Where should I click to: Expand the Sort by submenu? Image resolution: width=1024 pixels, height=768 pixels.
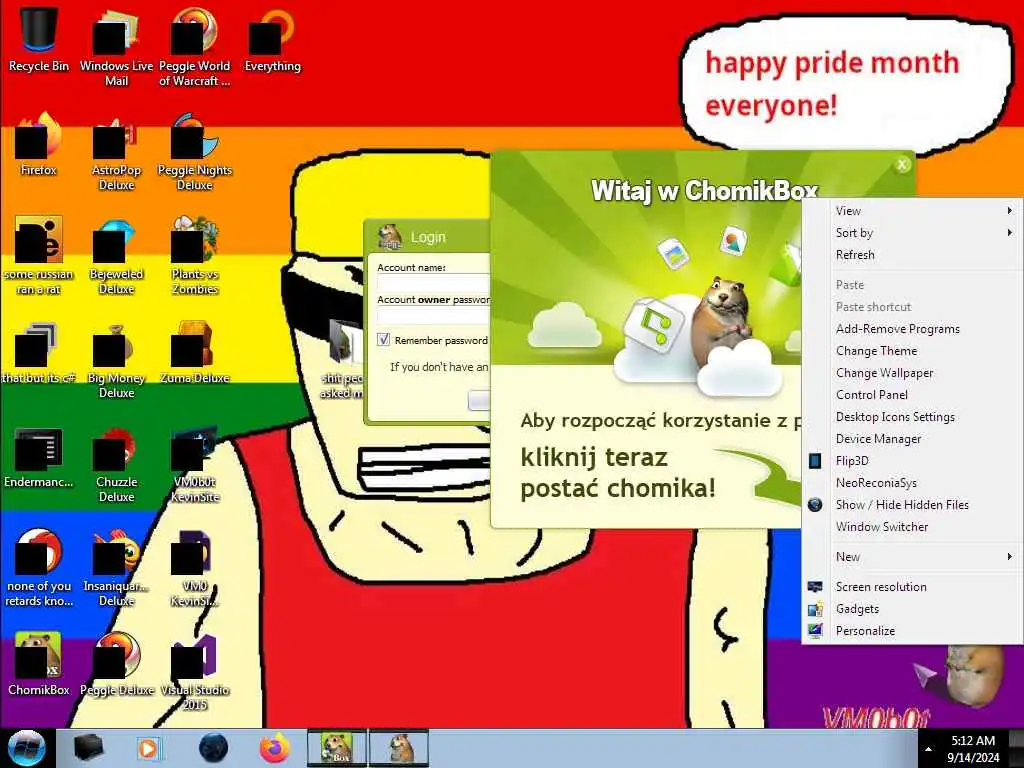coord(912,232)
